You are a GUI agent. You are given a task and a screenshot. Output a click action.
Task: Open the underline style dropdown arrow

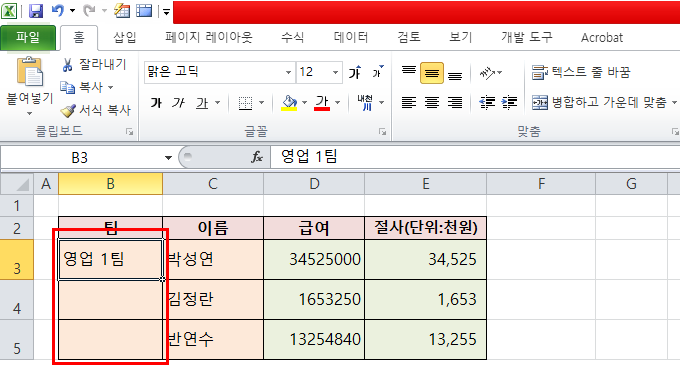coord(218,103)
